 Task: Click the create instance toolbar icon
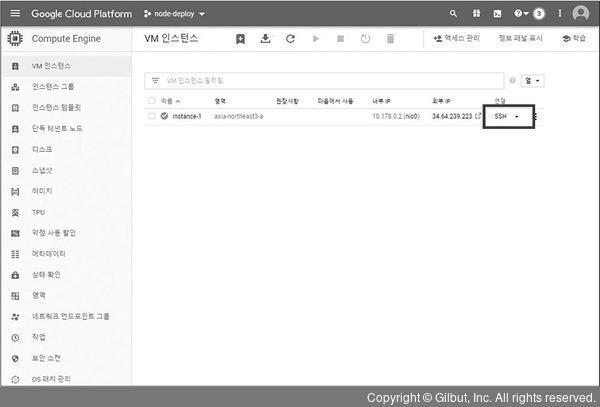240,39
